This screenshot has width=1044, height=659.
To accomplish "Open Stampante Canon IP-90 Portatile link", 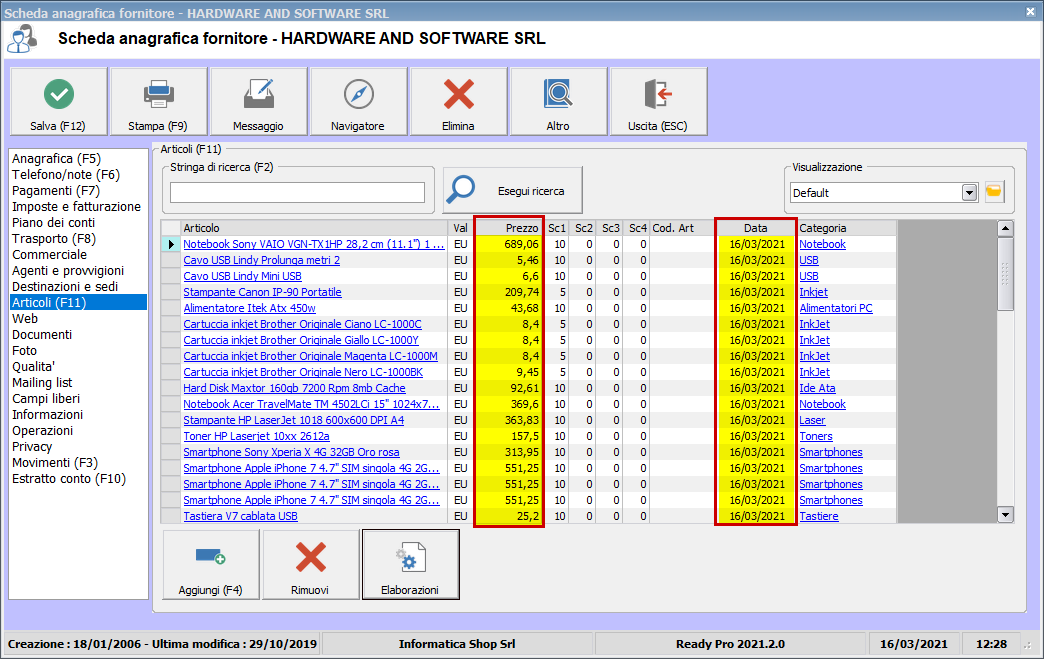I will (x=262, y=292).
